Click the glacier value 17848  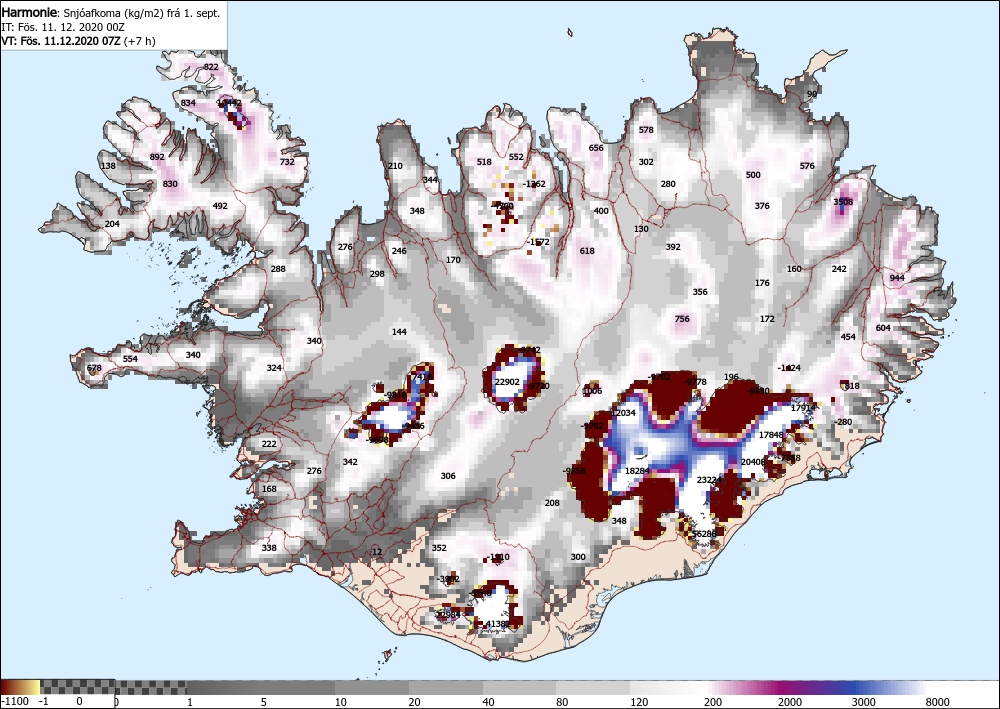coord(771,435)
